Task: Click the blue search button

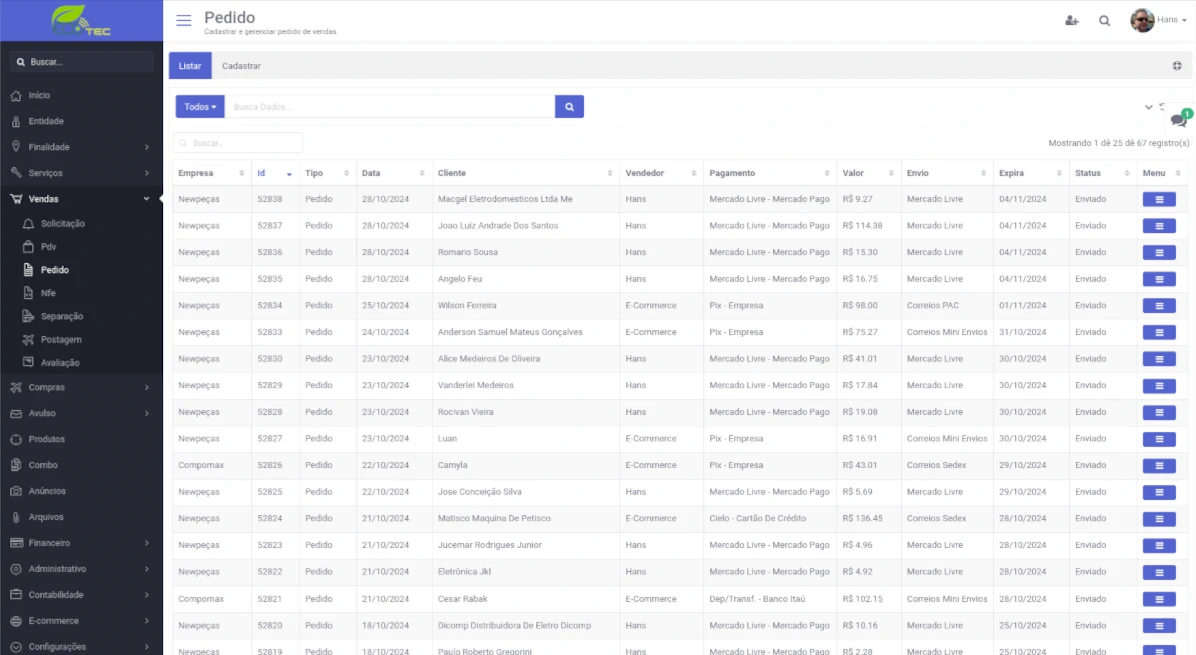Action: (569, 107)
